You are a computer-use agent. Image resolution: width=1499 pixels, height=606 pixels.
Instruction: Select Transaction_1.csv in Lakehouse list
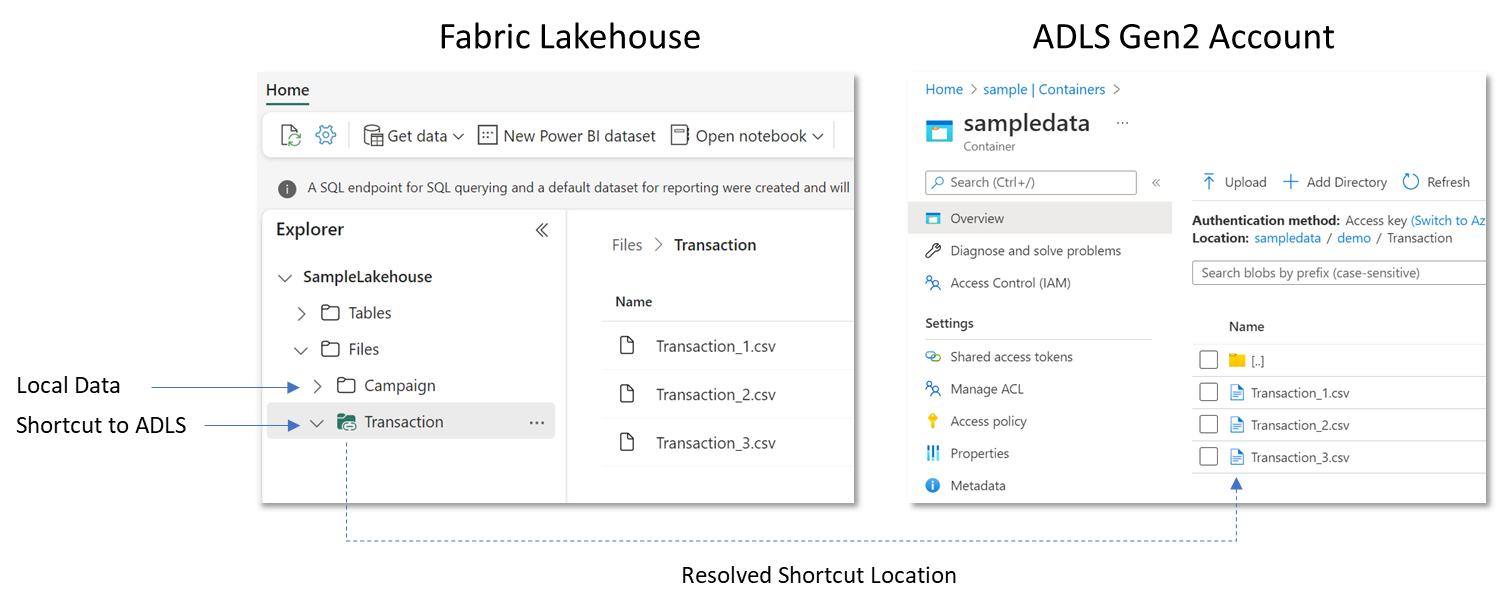[716, 346]
